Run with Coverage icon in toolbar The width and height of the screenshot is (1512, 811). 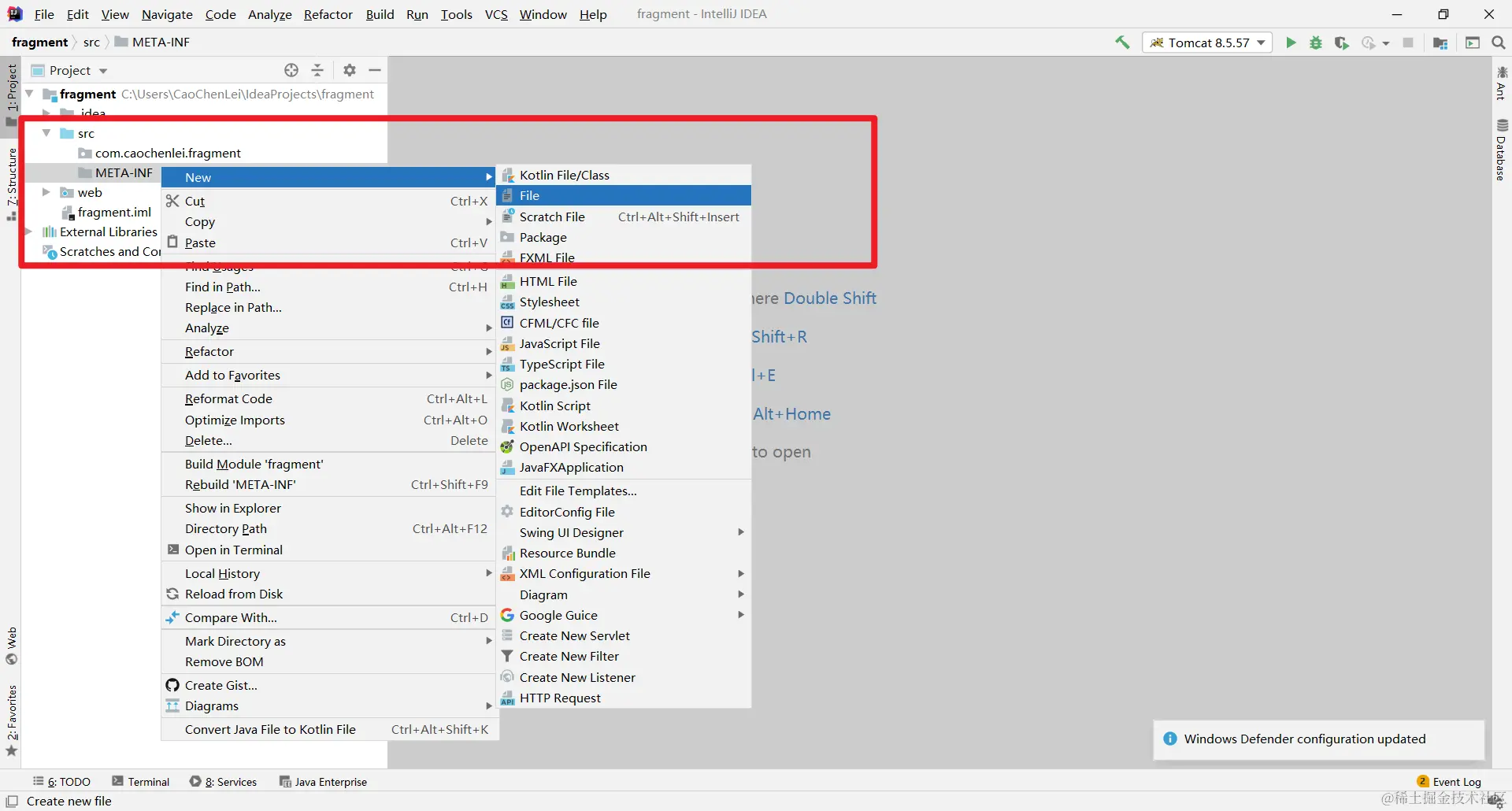pyautogui.click(x=1341, y=43)
